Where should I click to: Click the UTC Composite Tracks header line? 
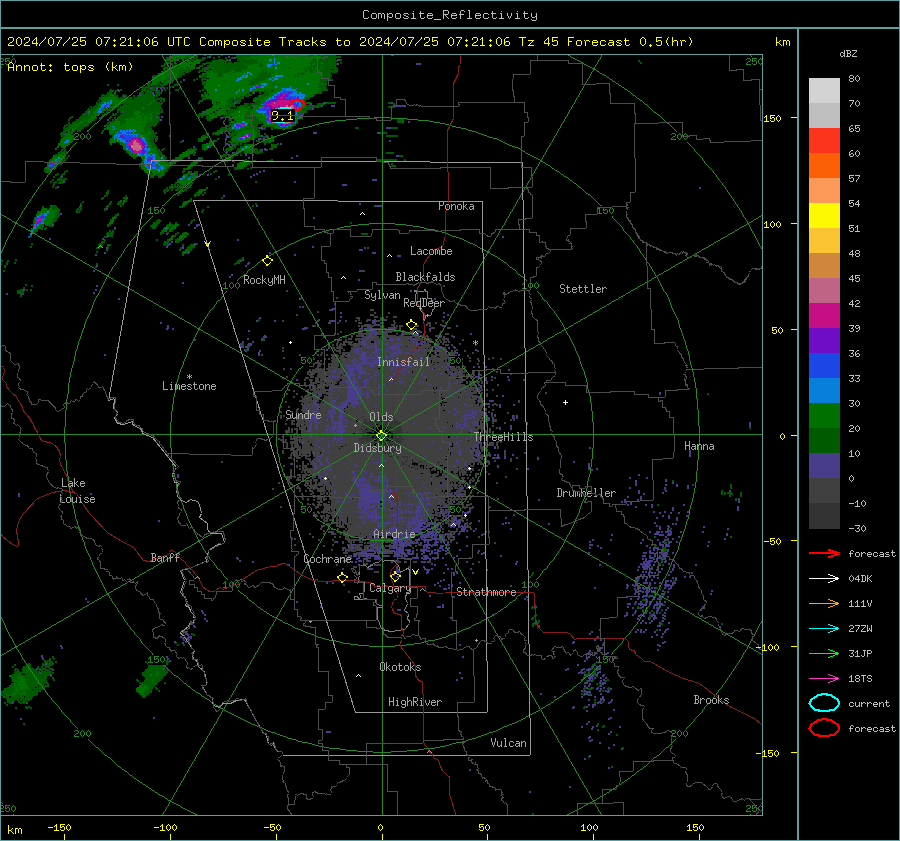[x=350, y=42]
